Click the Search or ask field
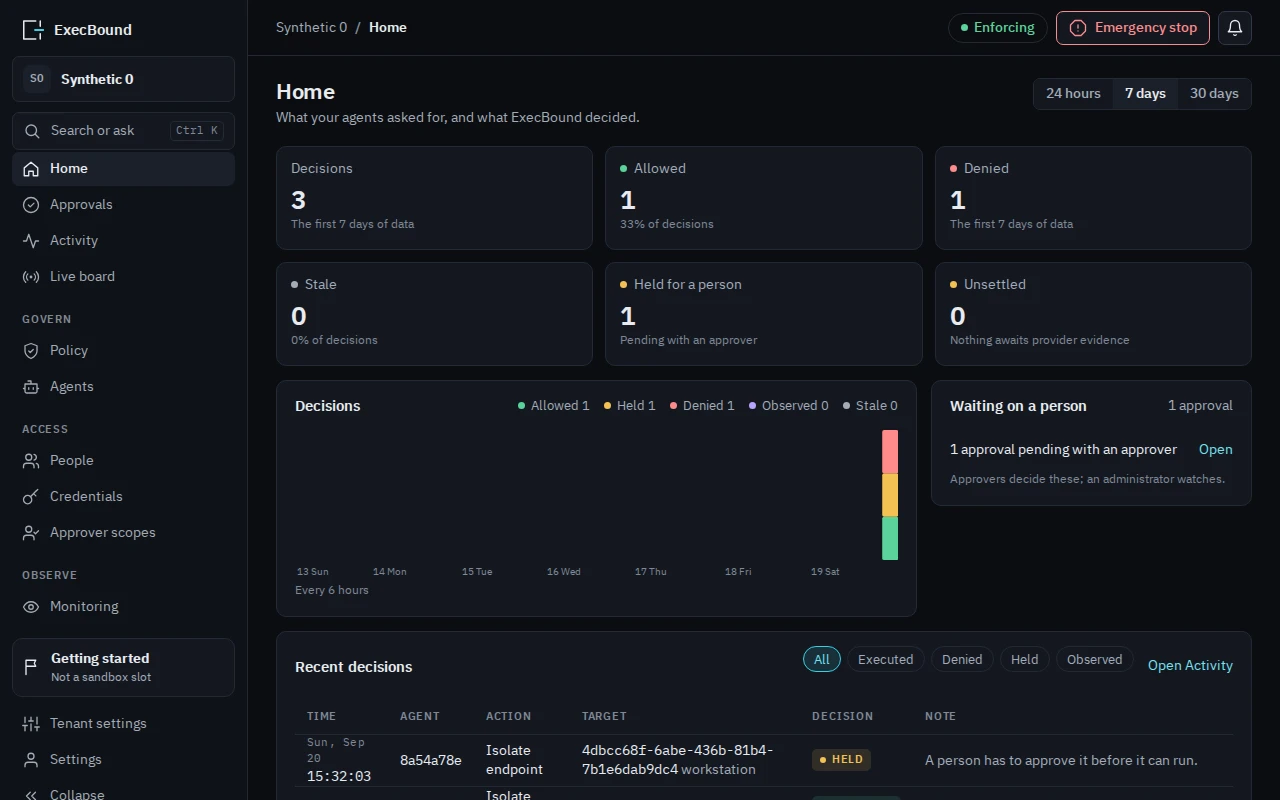Viewport: 1280px width, 800px height. (123, 131)
